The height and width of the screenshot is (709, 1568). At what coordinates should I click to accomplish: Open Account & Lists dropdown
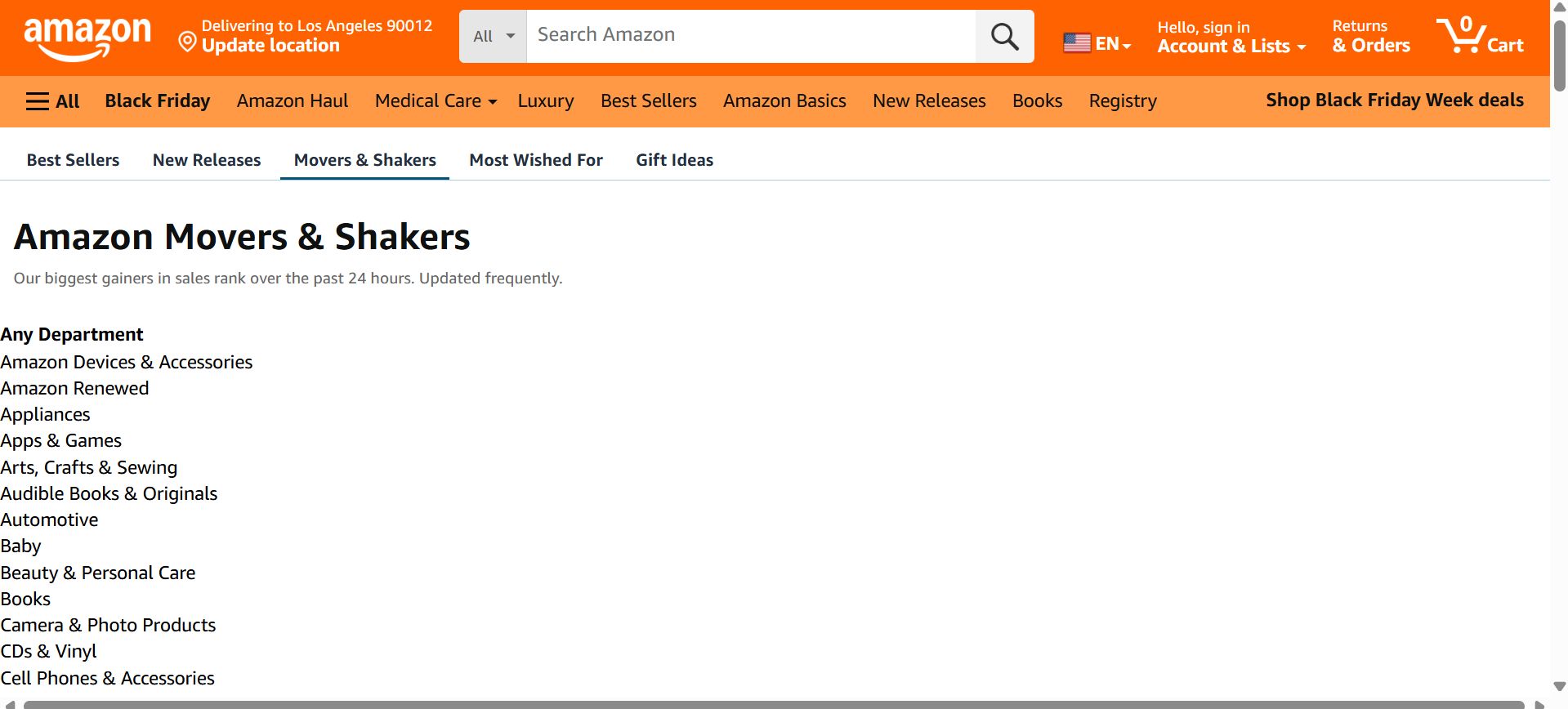[x=1231, y=37]
